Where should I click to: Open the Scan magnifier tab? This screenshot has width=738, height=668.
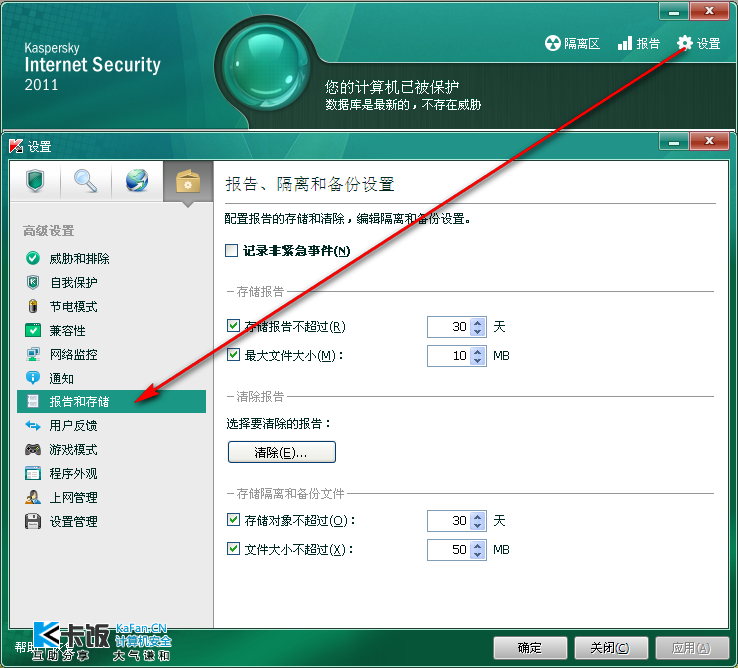86,181
